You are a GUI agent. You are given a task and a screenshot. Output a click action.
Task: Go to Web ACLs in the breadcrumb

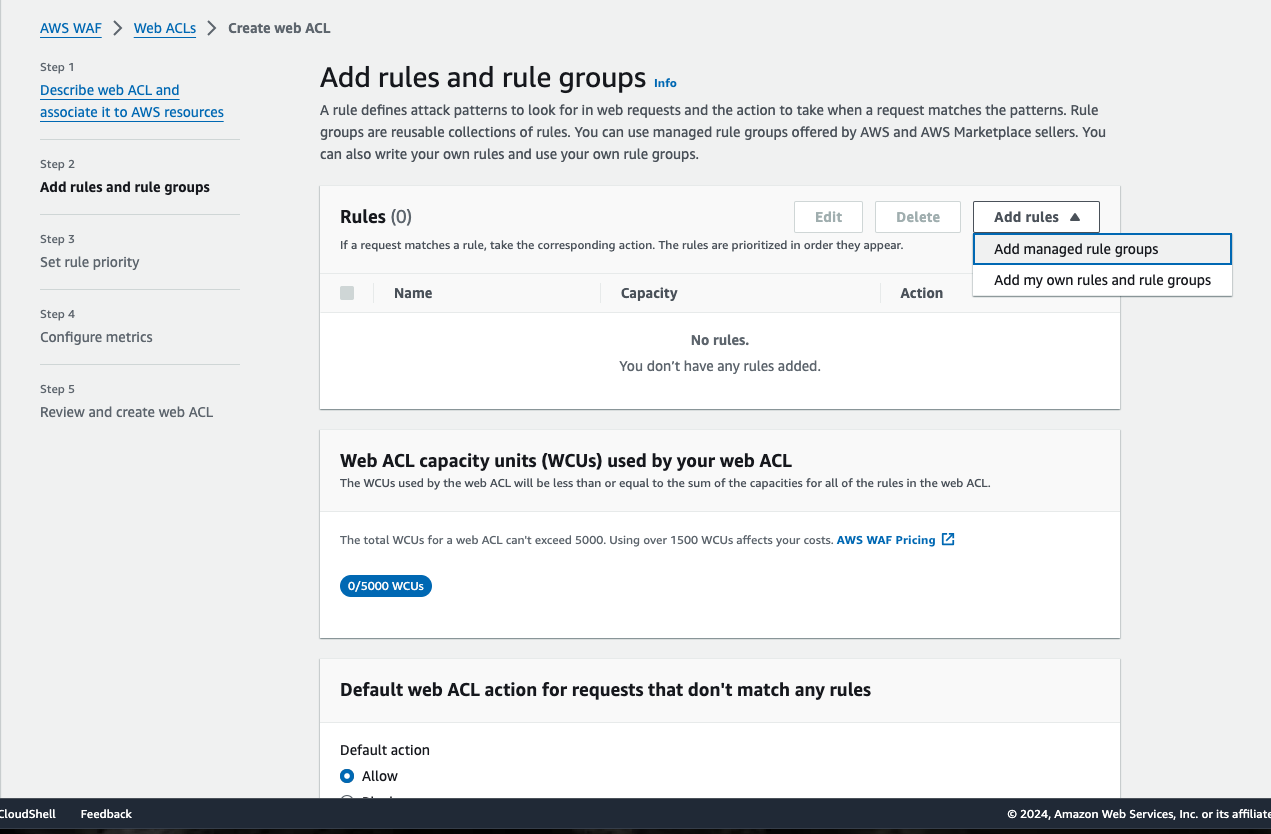pos(165,28)
